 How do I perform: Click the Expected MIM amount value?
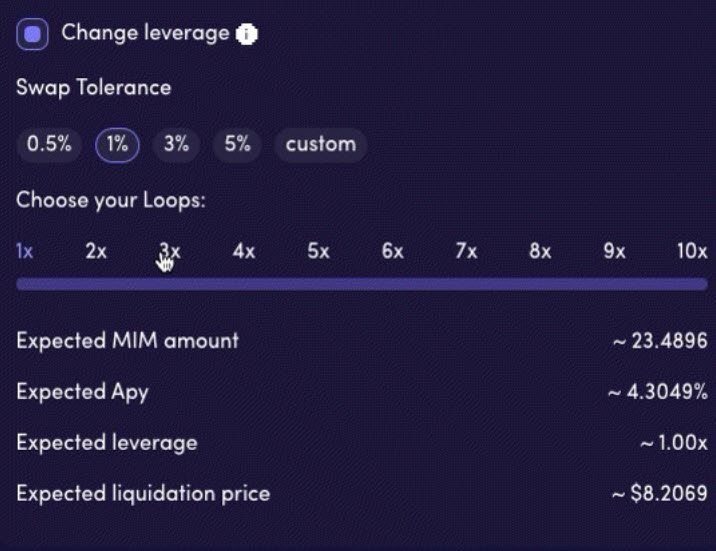pyautogui.click(x=660, y=341)
